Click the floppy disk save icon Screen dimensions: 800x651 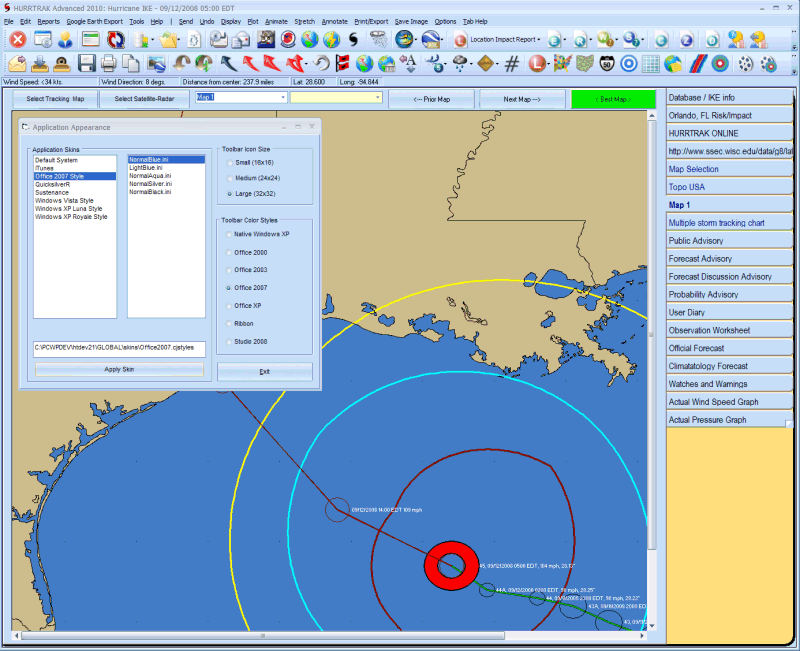pyautogui.click(x=86, y=64)
